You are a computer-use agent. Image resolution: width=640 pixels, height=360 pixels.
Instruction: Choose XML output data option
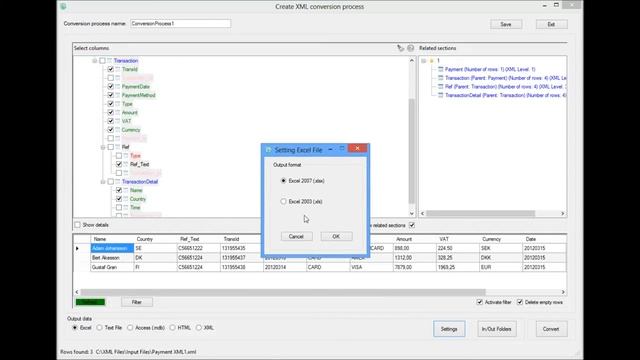tap(198, 328)
